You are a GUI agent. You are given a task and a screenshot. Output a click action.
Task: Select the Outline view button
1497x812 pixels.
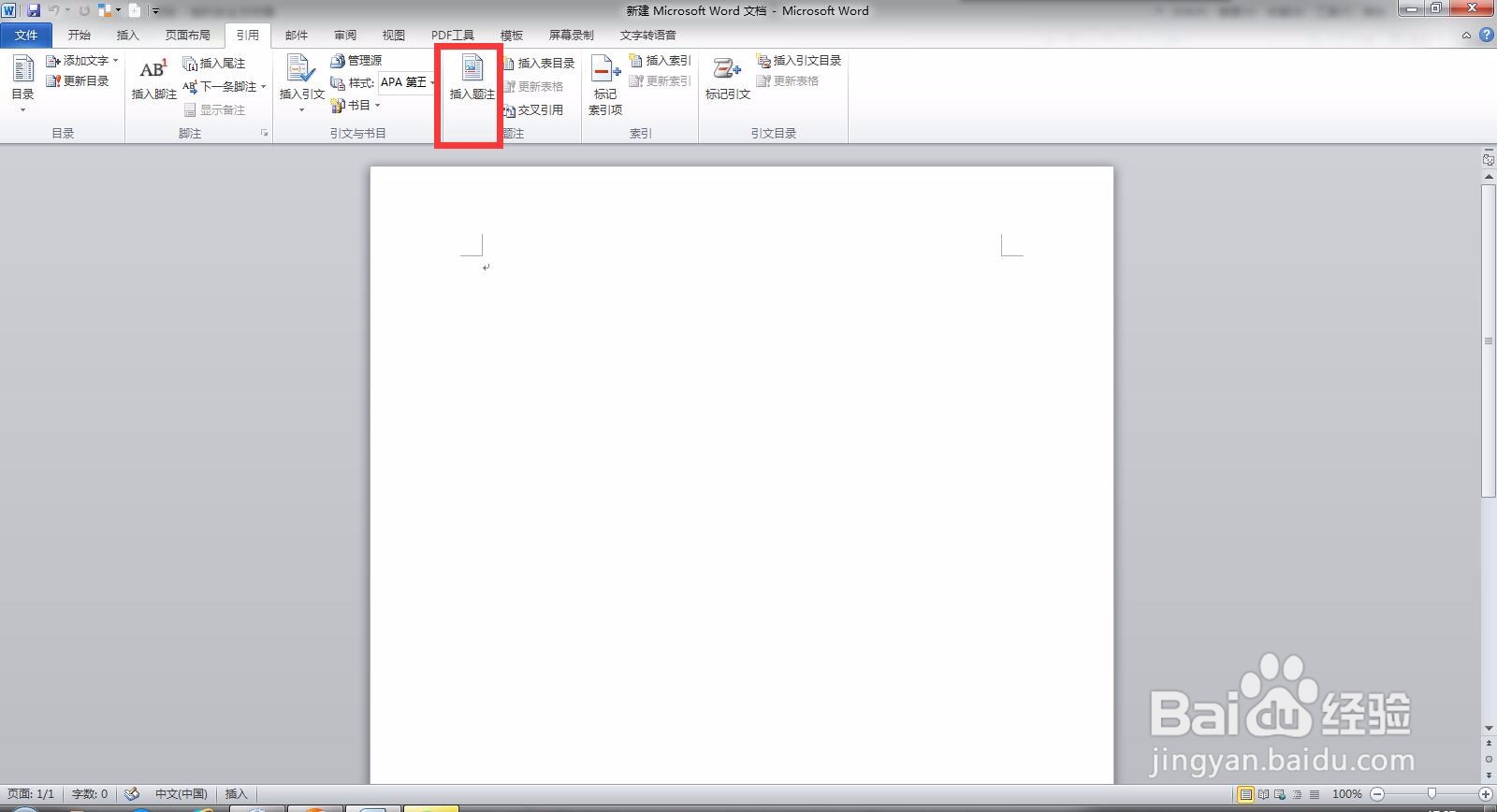click(x=1298, y=794)
